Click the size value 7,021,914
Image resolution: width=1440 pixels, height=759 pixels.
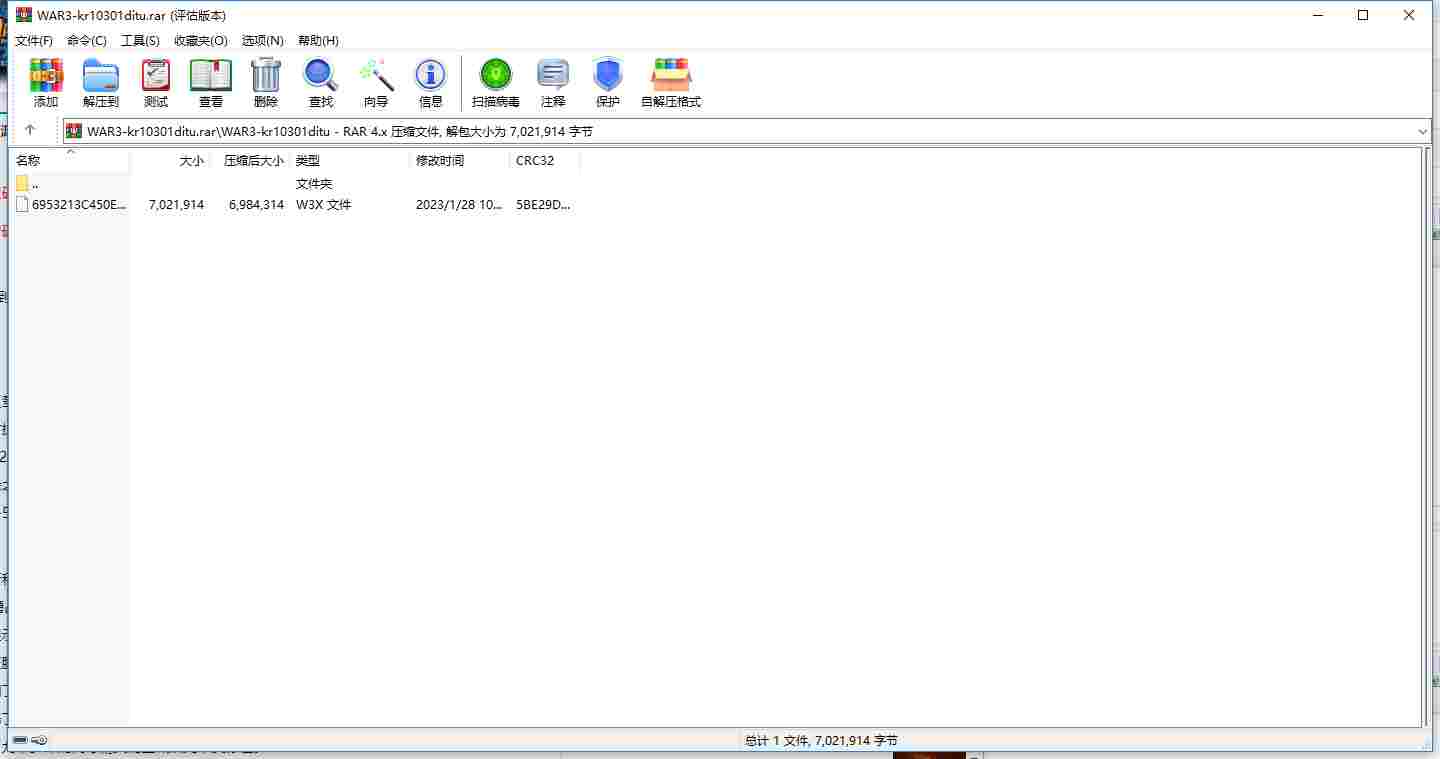(176, 205)
